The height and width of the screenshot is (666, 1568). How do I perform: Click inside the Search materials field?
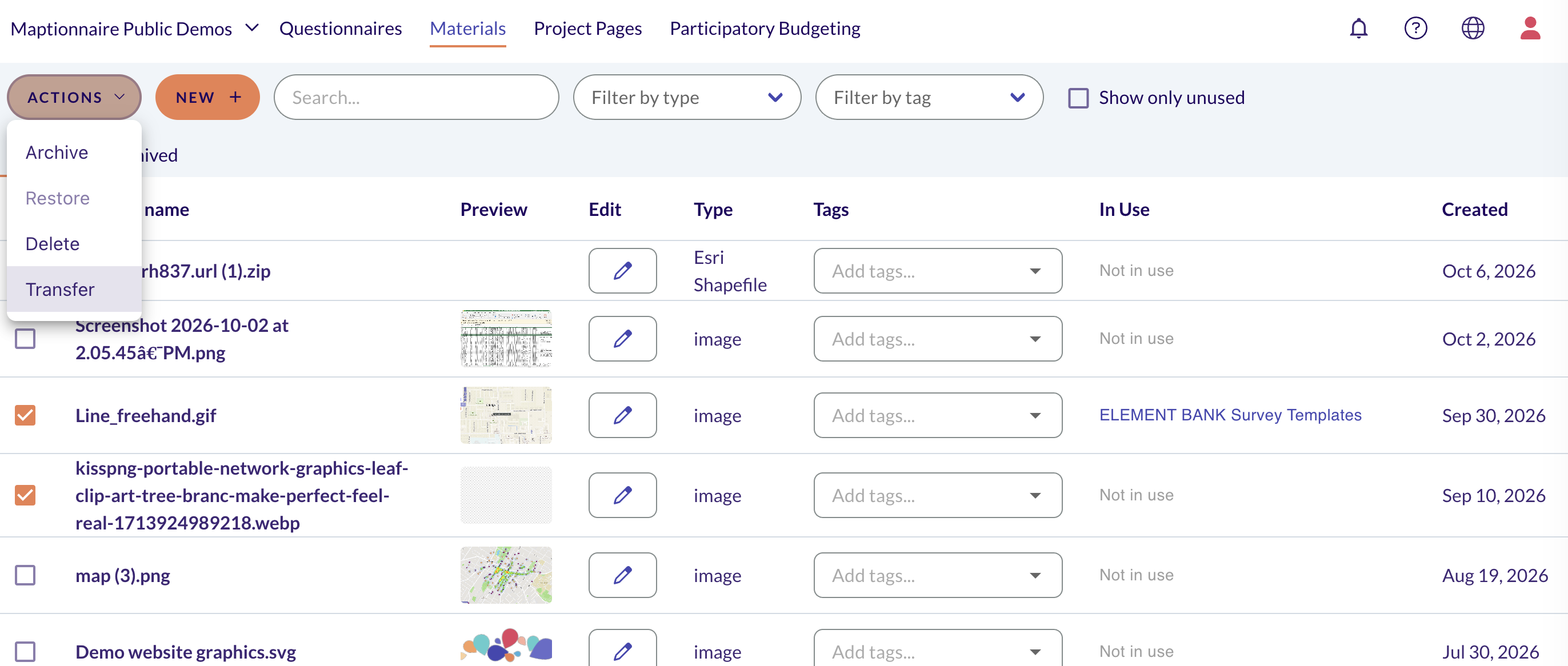tap(416, 97)
